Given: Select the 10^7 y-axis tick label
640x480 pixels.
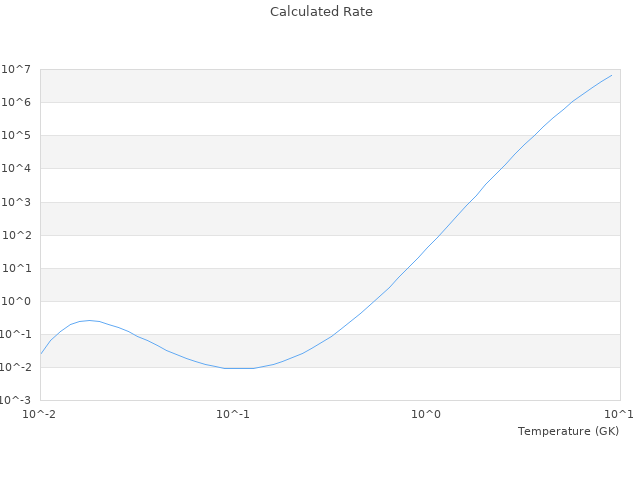Looking at the screenshot, I should coord(19,69).
